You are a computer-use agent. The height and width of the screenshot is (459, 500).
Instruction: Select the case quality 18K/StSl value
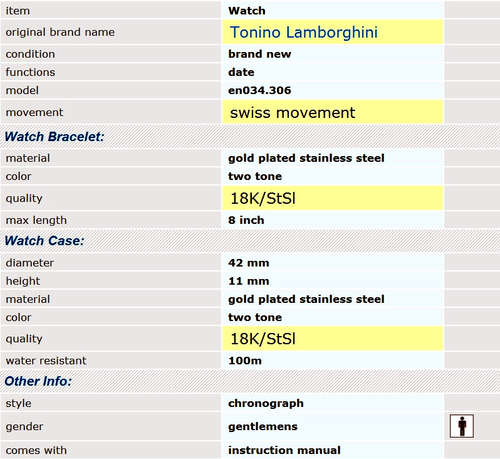pyautogui.click(x=263, y=339)
